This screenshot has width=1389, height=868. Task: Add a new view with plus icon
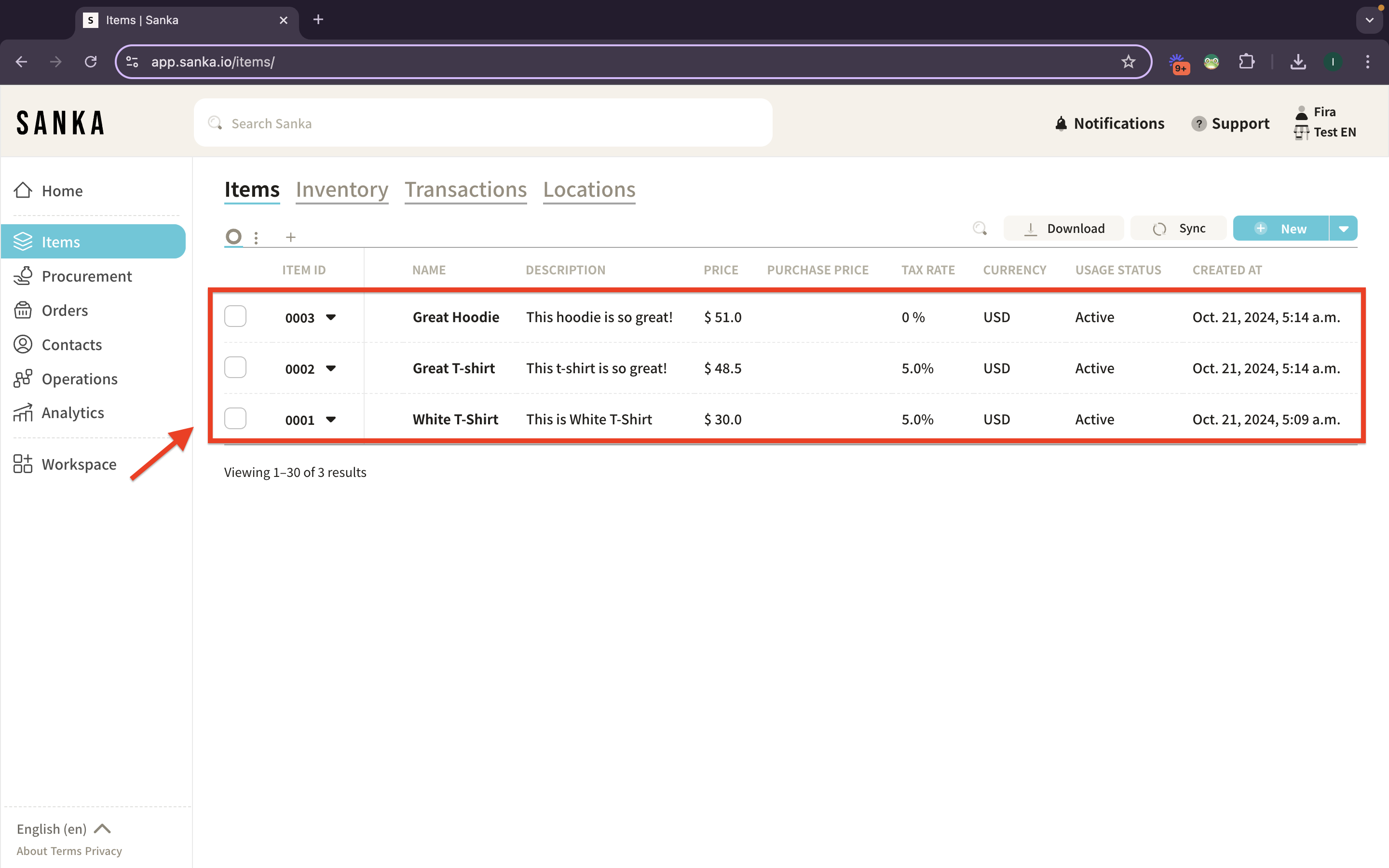(291, 237)
